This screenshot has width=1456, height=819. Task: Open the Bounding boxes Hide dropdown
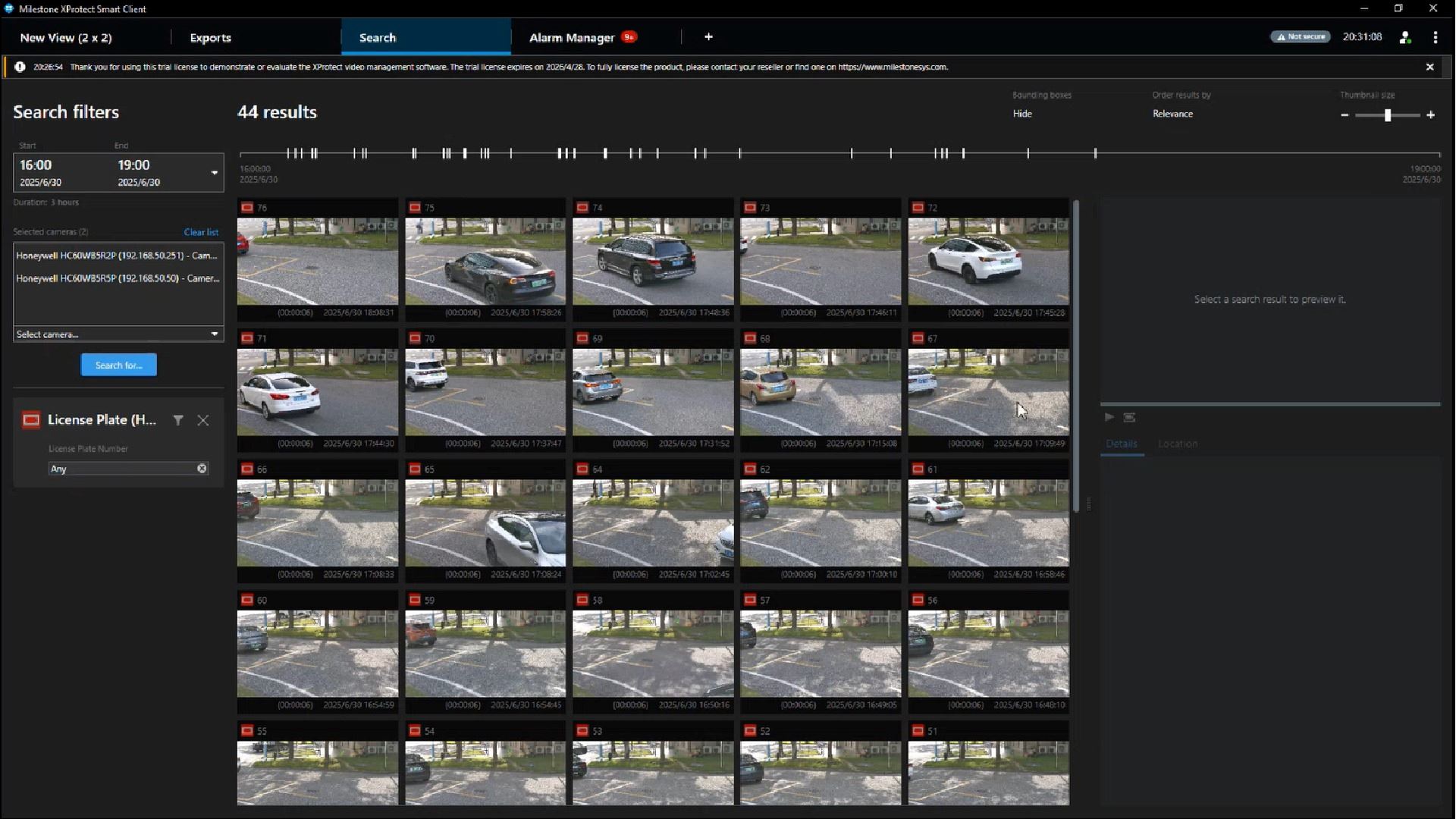pos(1022,114)
